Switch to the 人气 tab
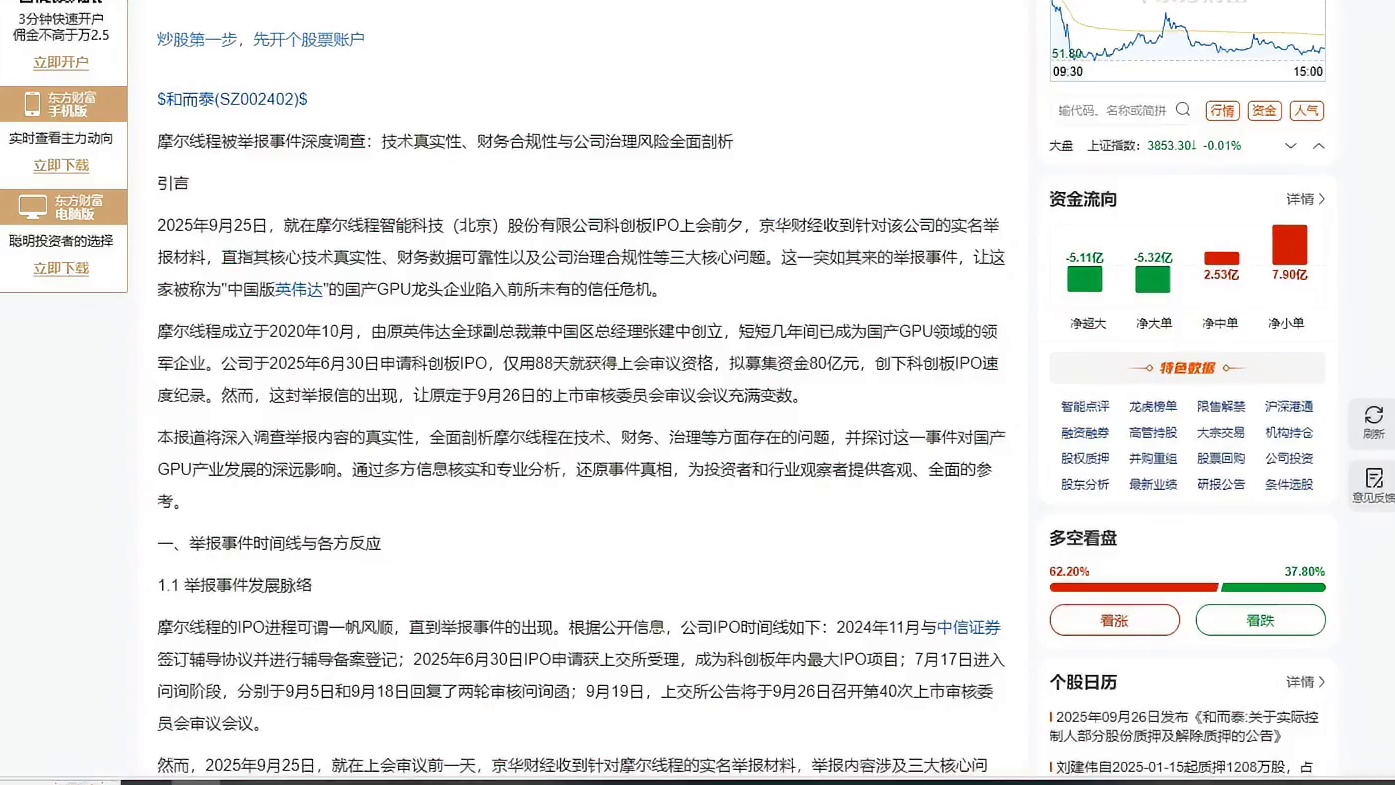This screenshot has width=1395, height=785. pos(1307,111)
